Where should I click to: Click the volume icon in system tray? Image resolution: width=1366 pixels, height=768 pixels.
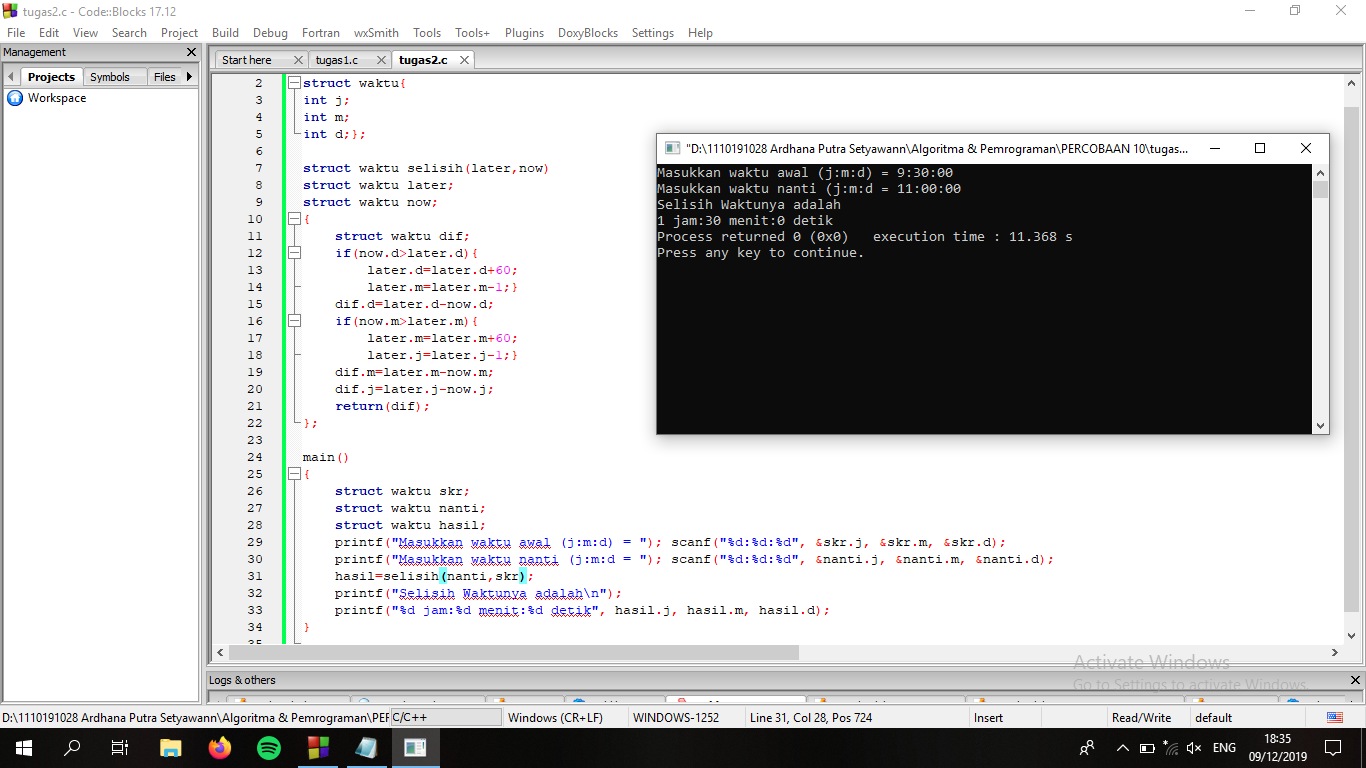(x=1193, y=747)
